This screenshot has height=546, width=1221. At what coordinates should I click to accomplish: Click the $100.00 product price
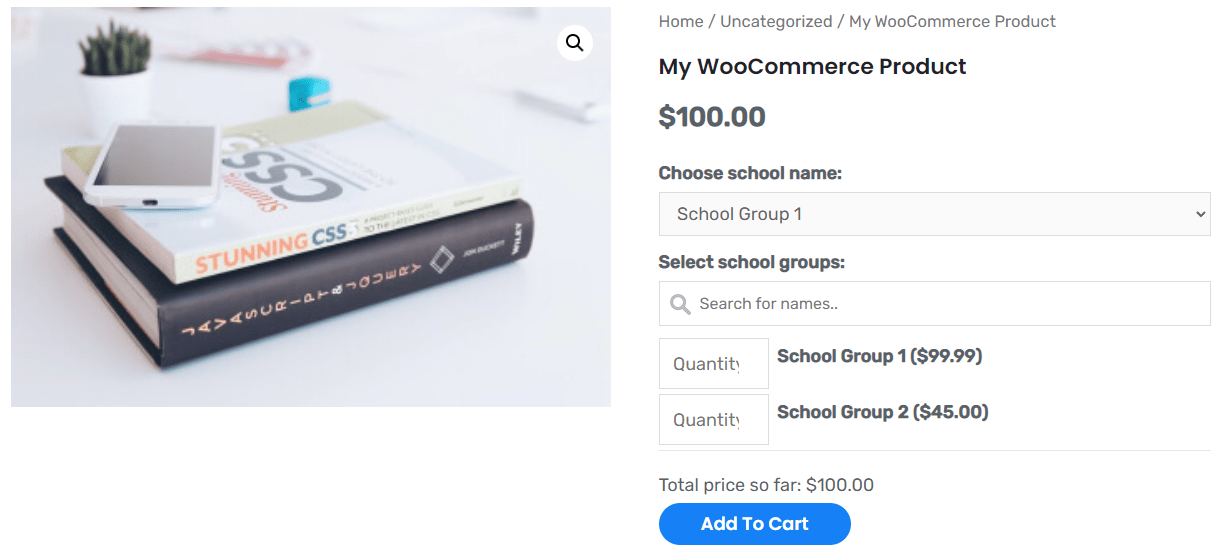pyautogui.click(x=712, y=117)
